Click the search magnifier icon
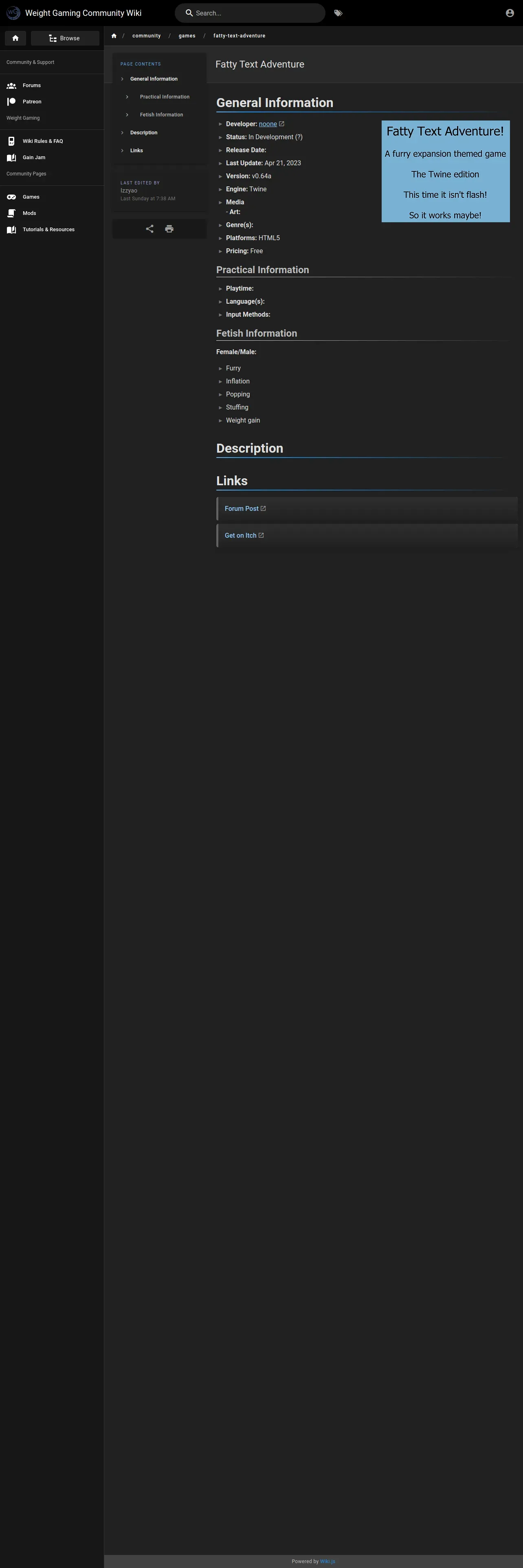 click(189, 13)
